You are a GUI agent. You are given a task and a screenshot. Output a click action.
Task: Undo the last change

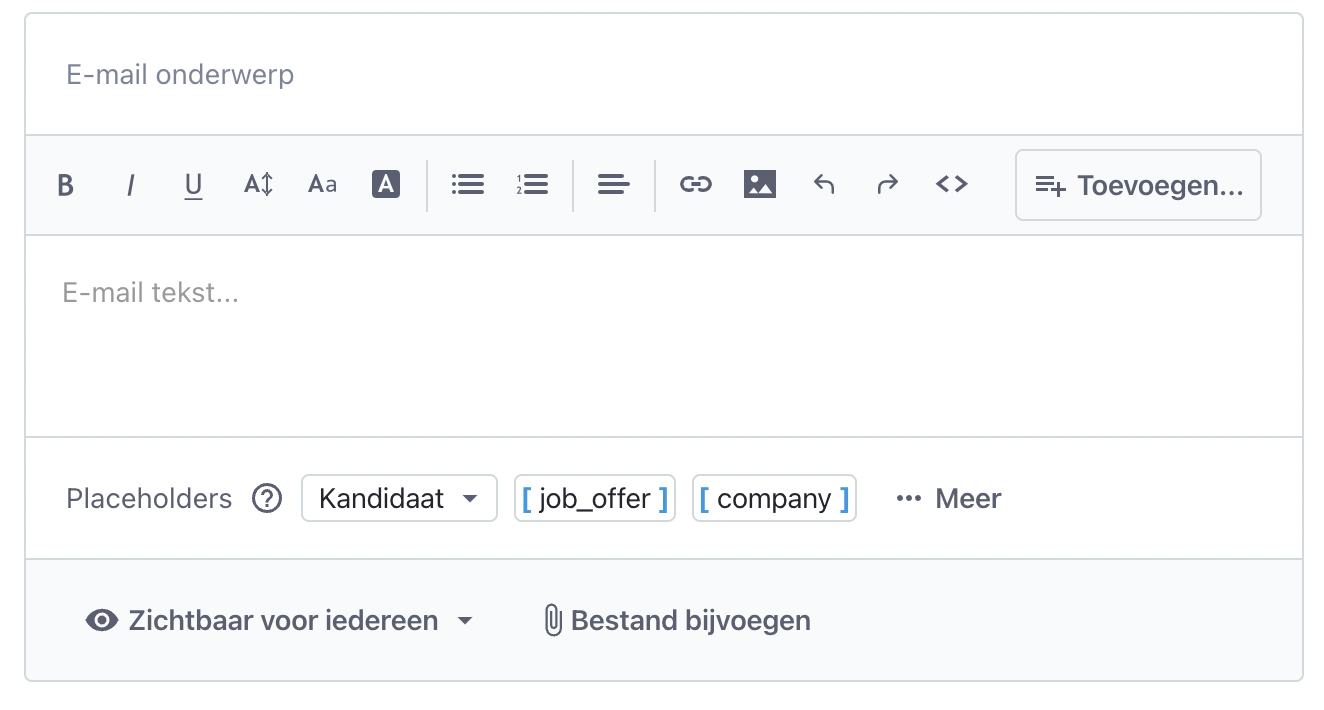coord(823,184)
